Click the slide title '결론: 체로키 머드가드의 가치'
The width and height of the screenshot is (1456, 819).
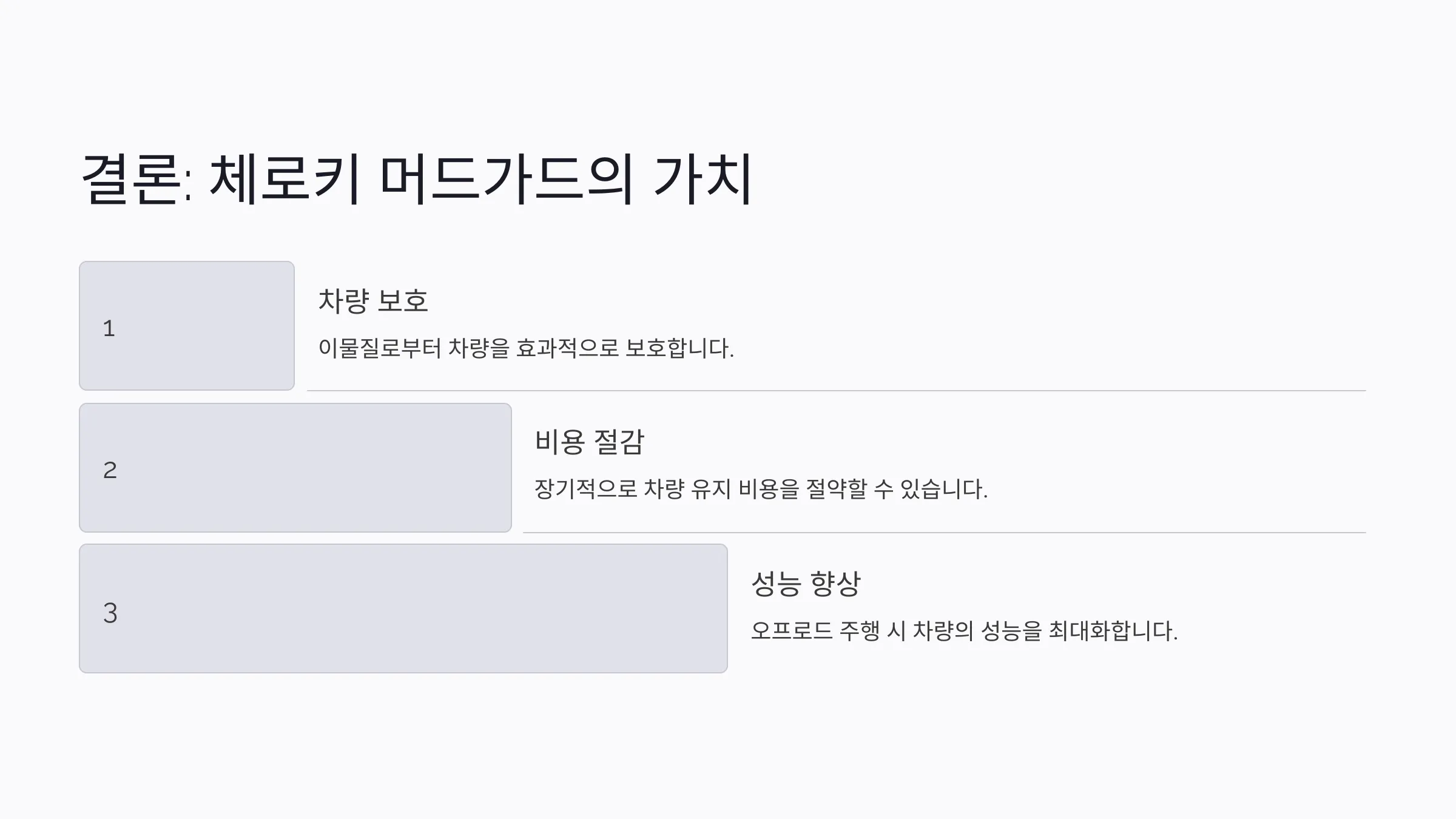coord(417,179)
